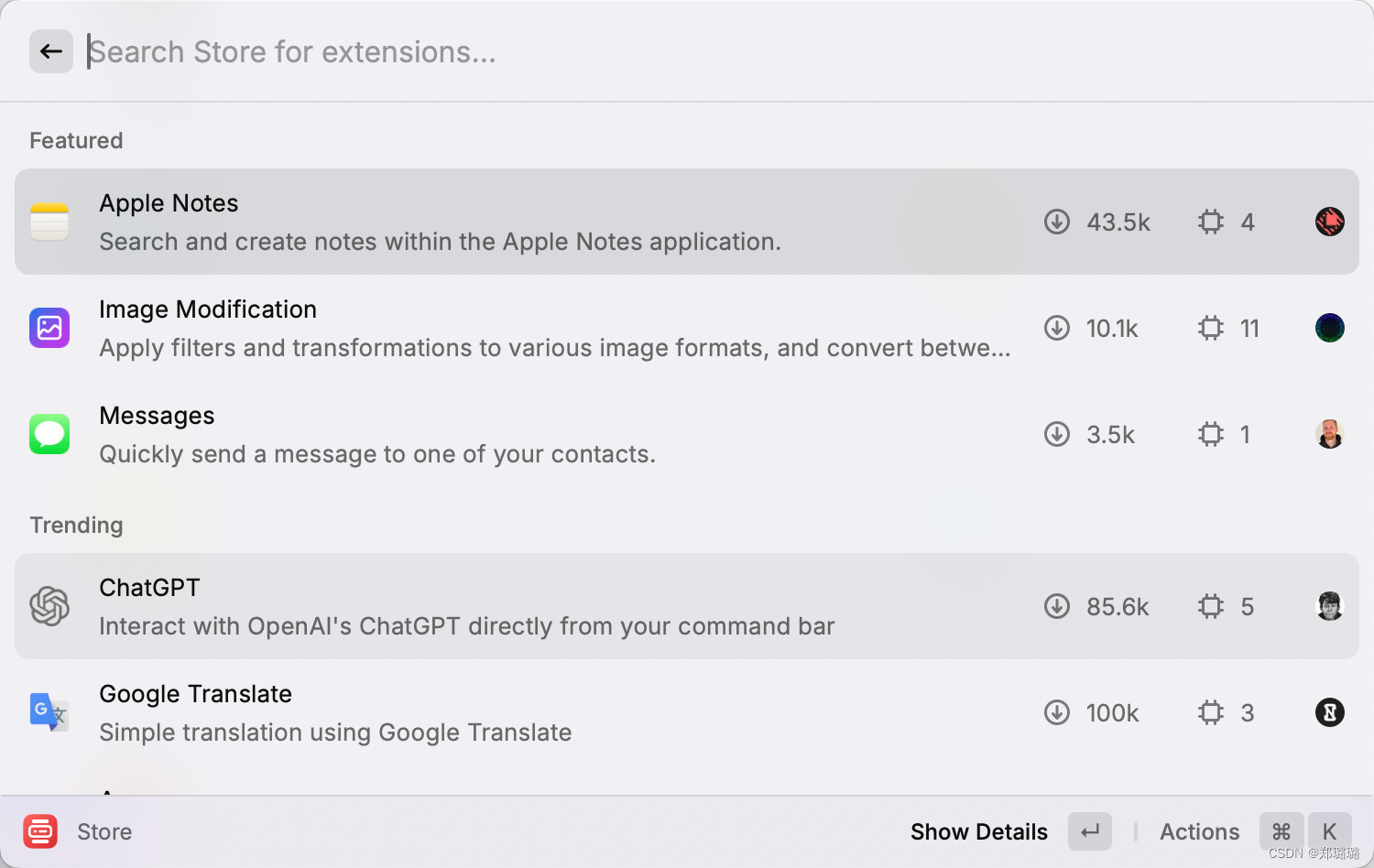Click the command count 4 for Apple Notes
The width and height of the screenshot is (1374, 868).
pos(1248,222)
